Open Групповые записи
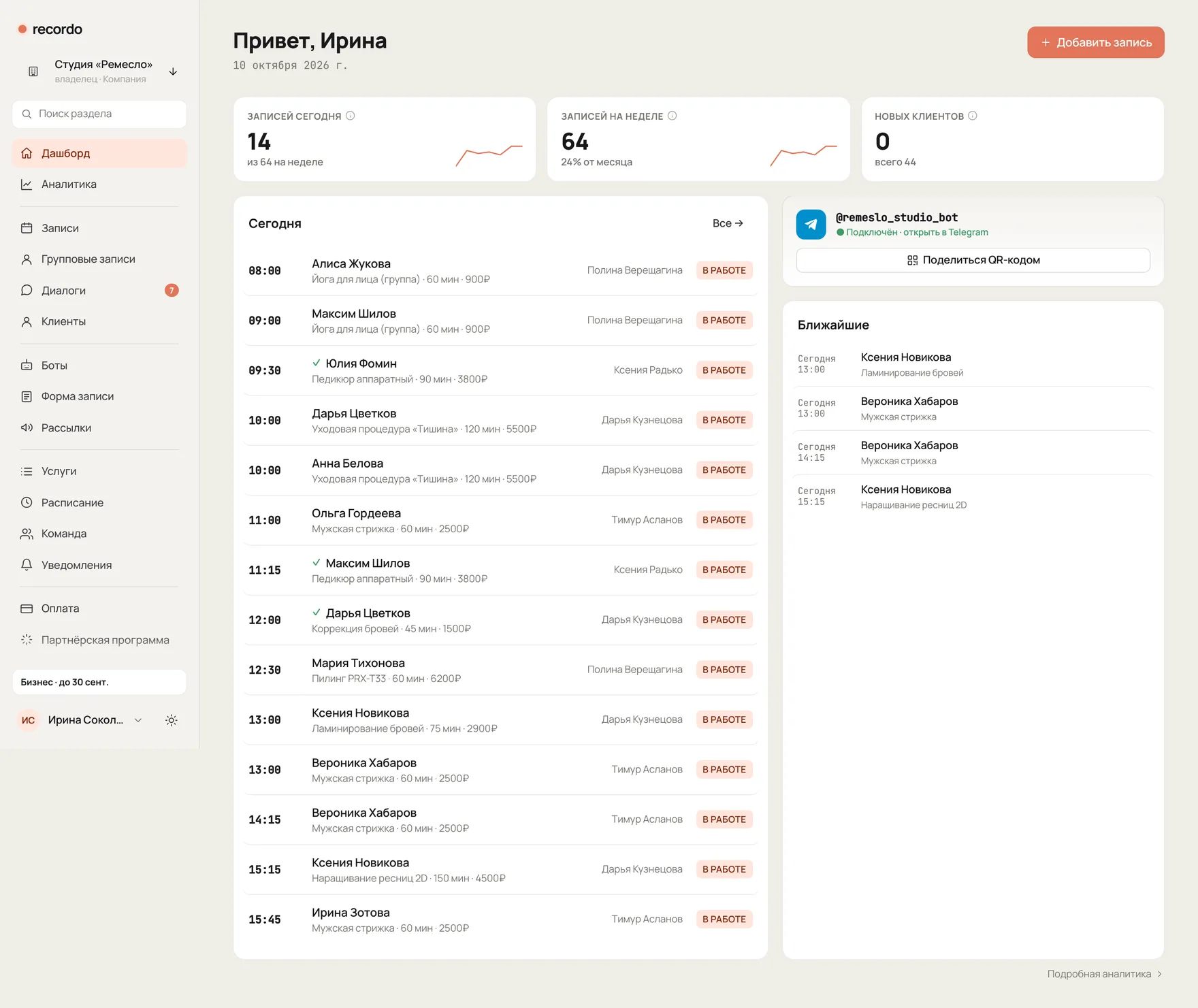 [99, 259]
